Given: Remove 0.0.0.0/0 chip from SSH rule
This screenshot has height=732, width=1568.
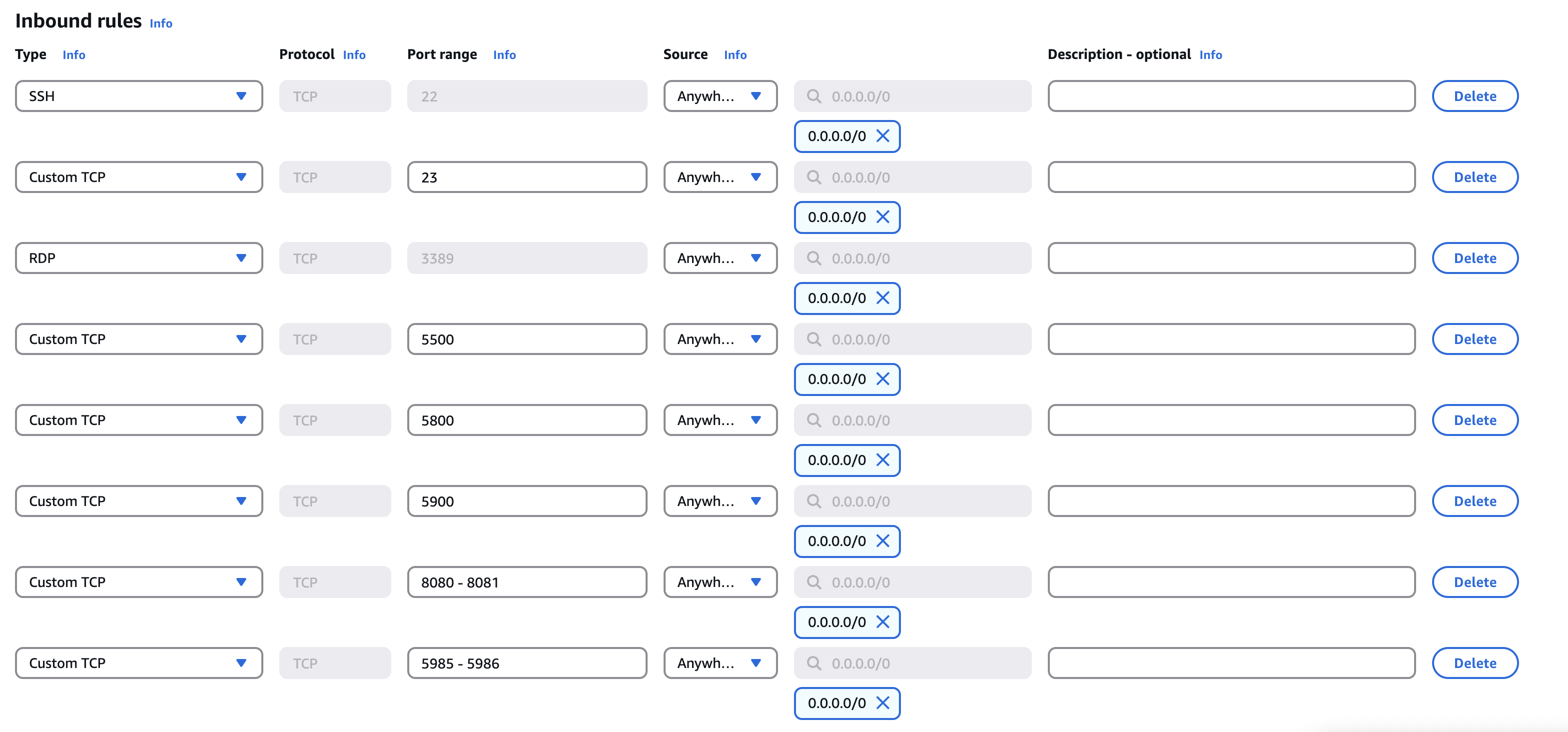Looking at the screenshot, I should coord(882,136).
